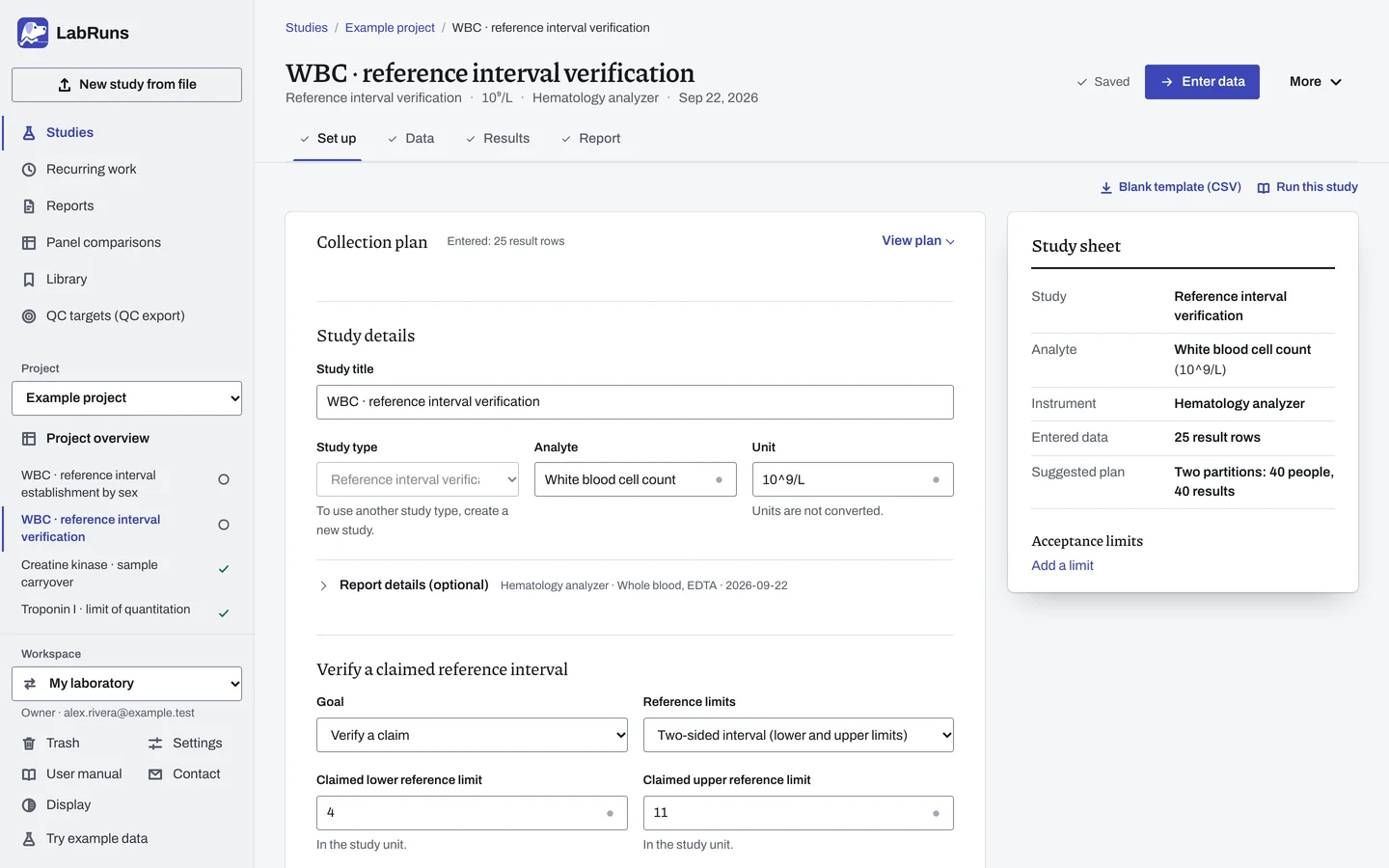This screenshot has height=868, width=1389.
Task: Open Studies via its flask icon
Action: pos(29,133)
